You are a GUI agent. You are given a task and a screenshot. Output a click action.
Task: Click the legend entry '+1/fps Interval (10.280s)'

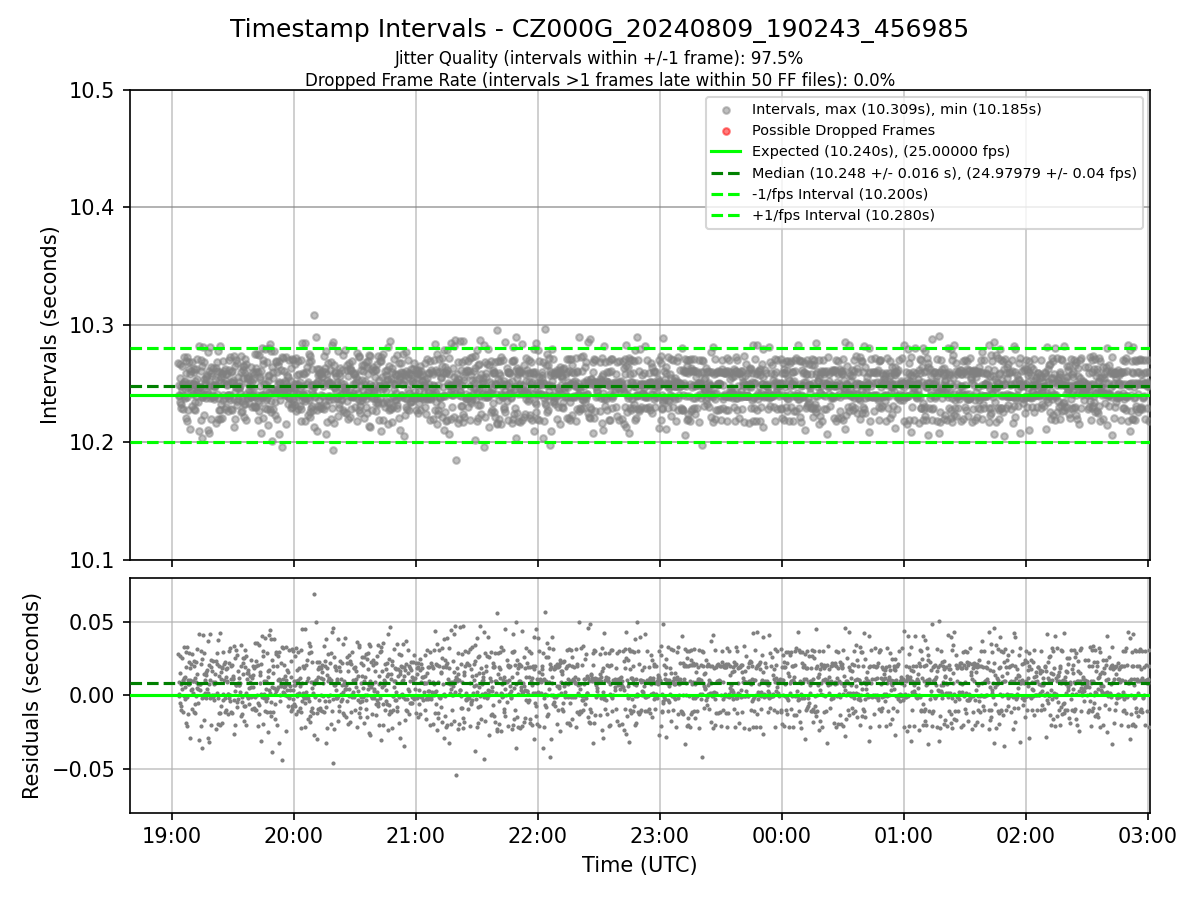pyautogui.click(x=843, y=214)
